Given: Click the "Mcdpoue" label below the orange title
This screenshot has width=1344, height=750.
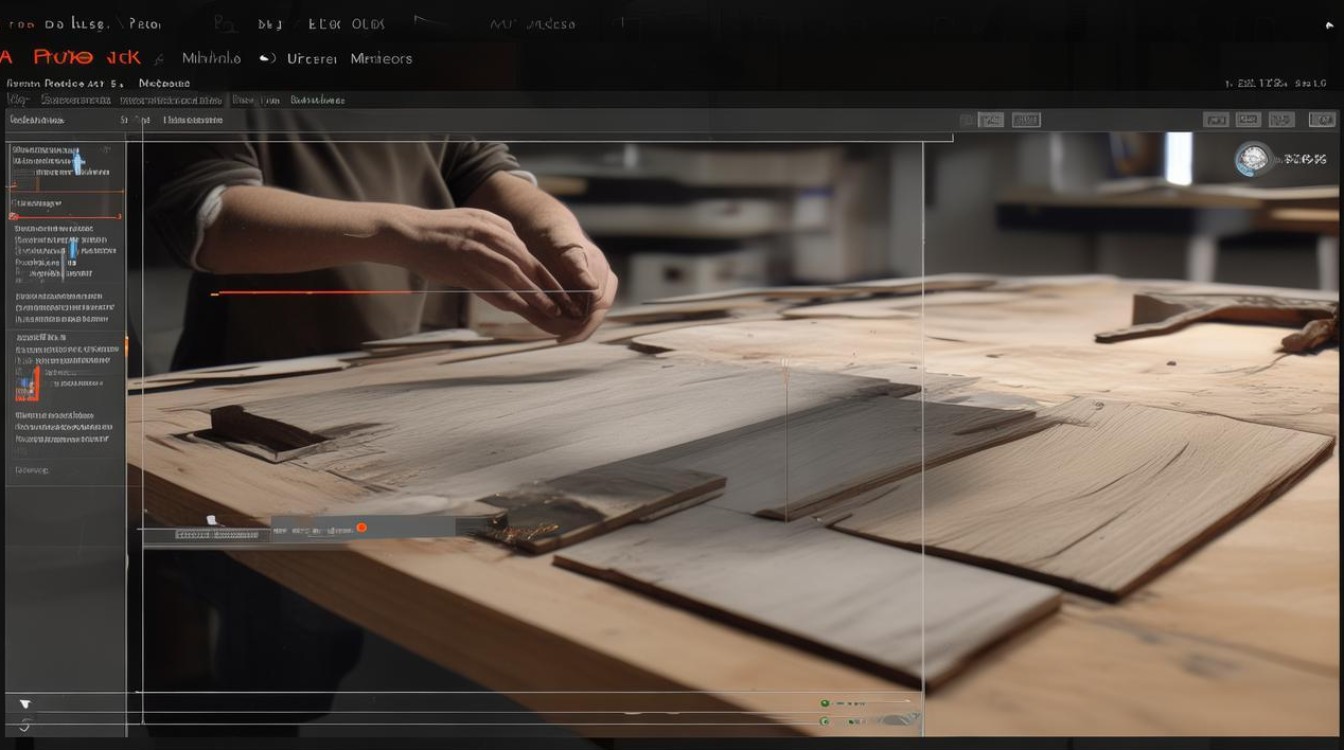Looking at the screenshot, I should coord(164,84).
